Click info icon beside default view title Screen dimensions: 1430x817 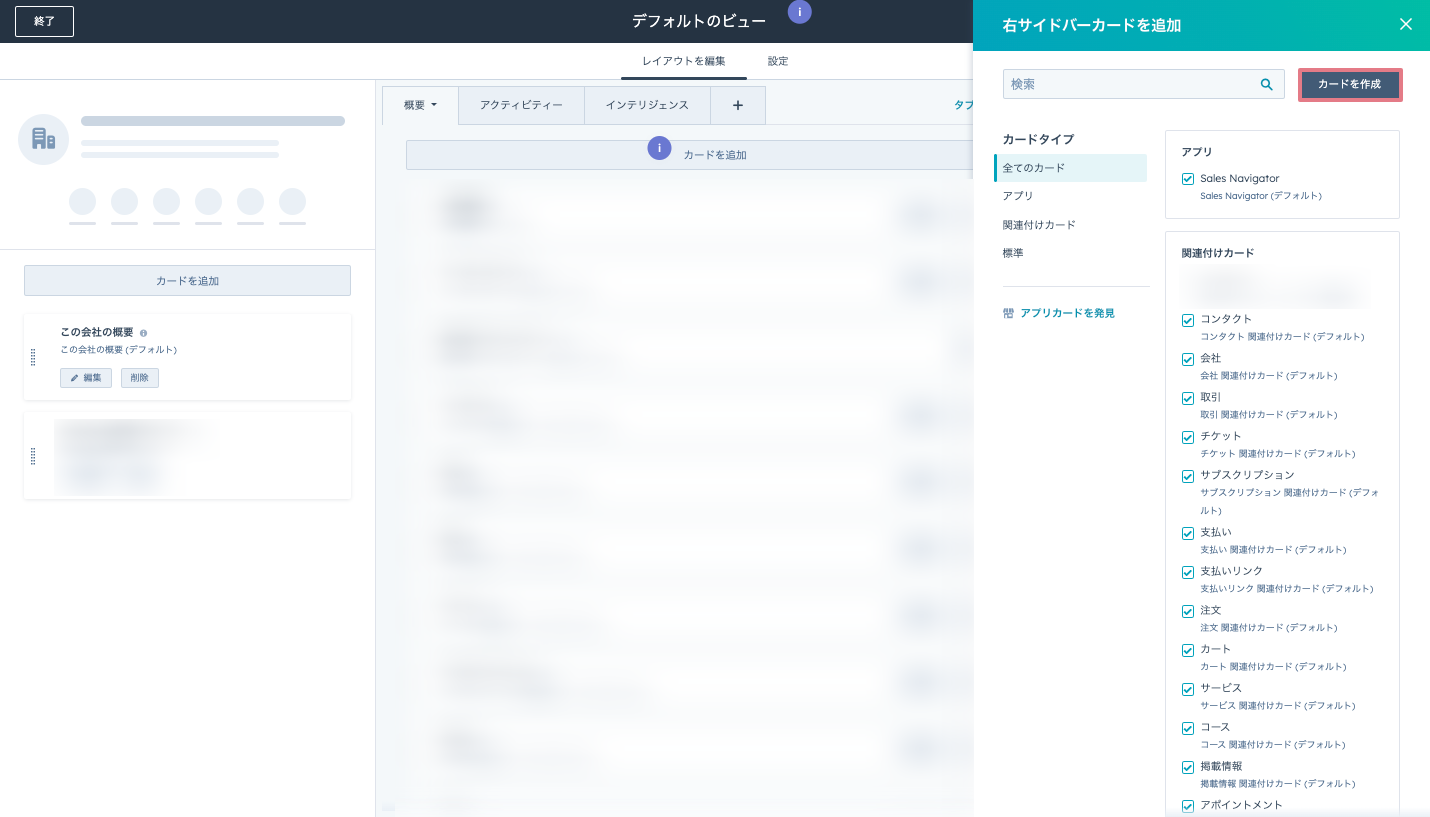coord(799,12)
